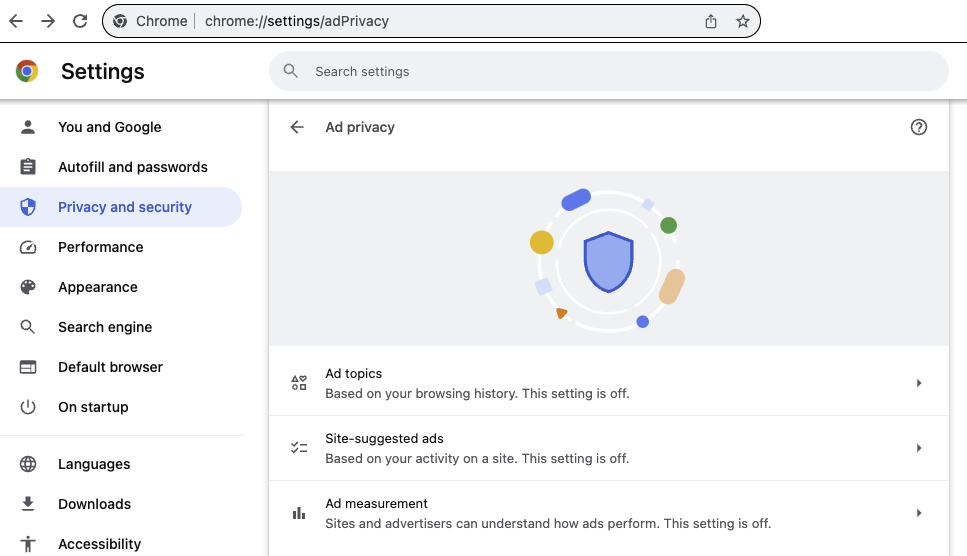967x556 pixels.
Task: Expand Ad measurement with its right arrow
Action: (919, 513)
